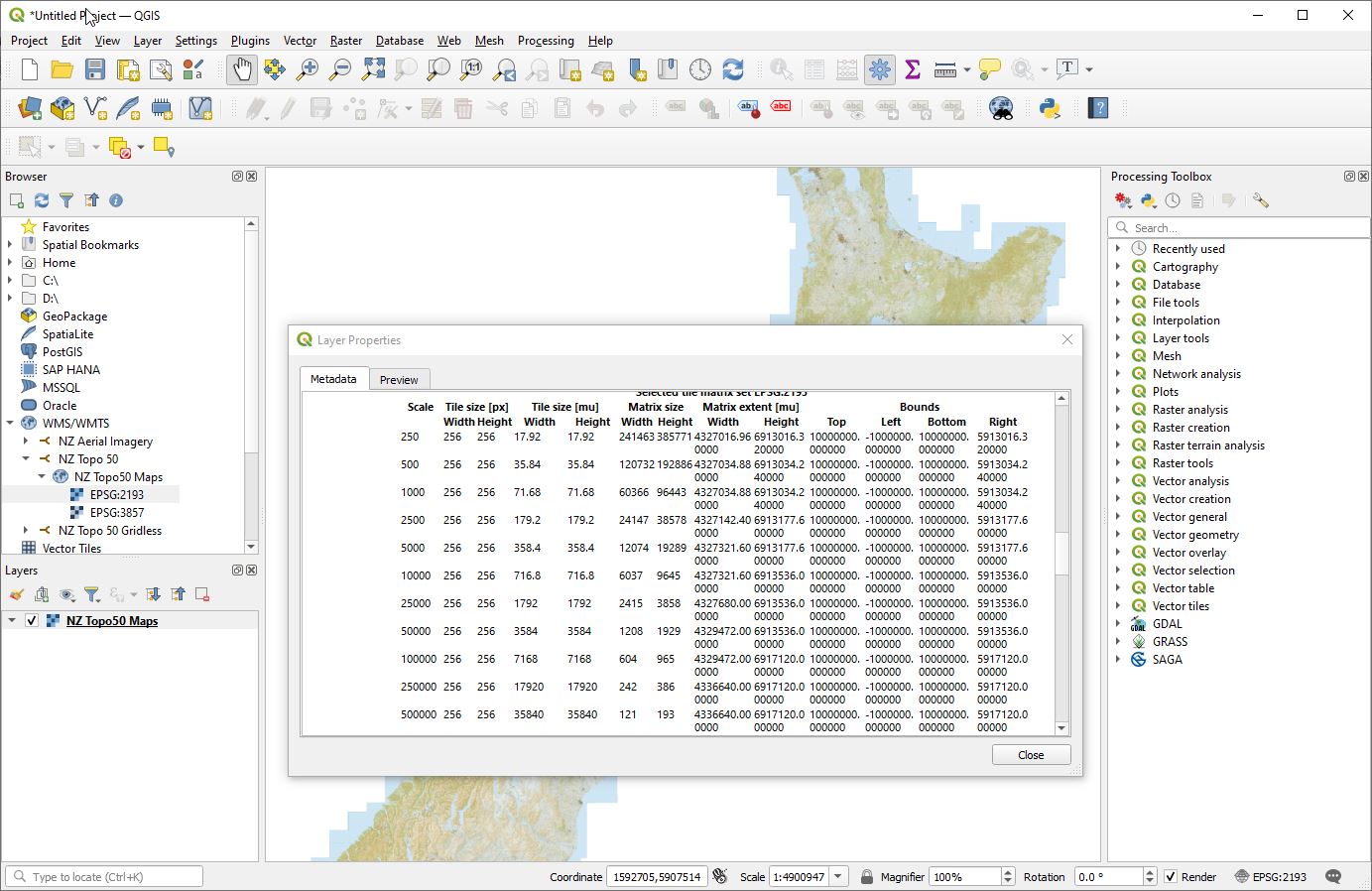Open the Help contents book icon
This screenshot has height=891, width=1372.
(x=1098, y=108)
